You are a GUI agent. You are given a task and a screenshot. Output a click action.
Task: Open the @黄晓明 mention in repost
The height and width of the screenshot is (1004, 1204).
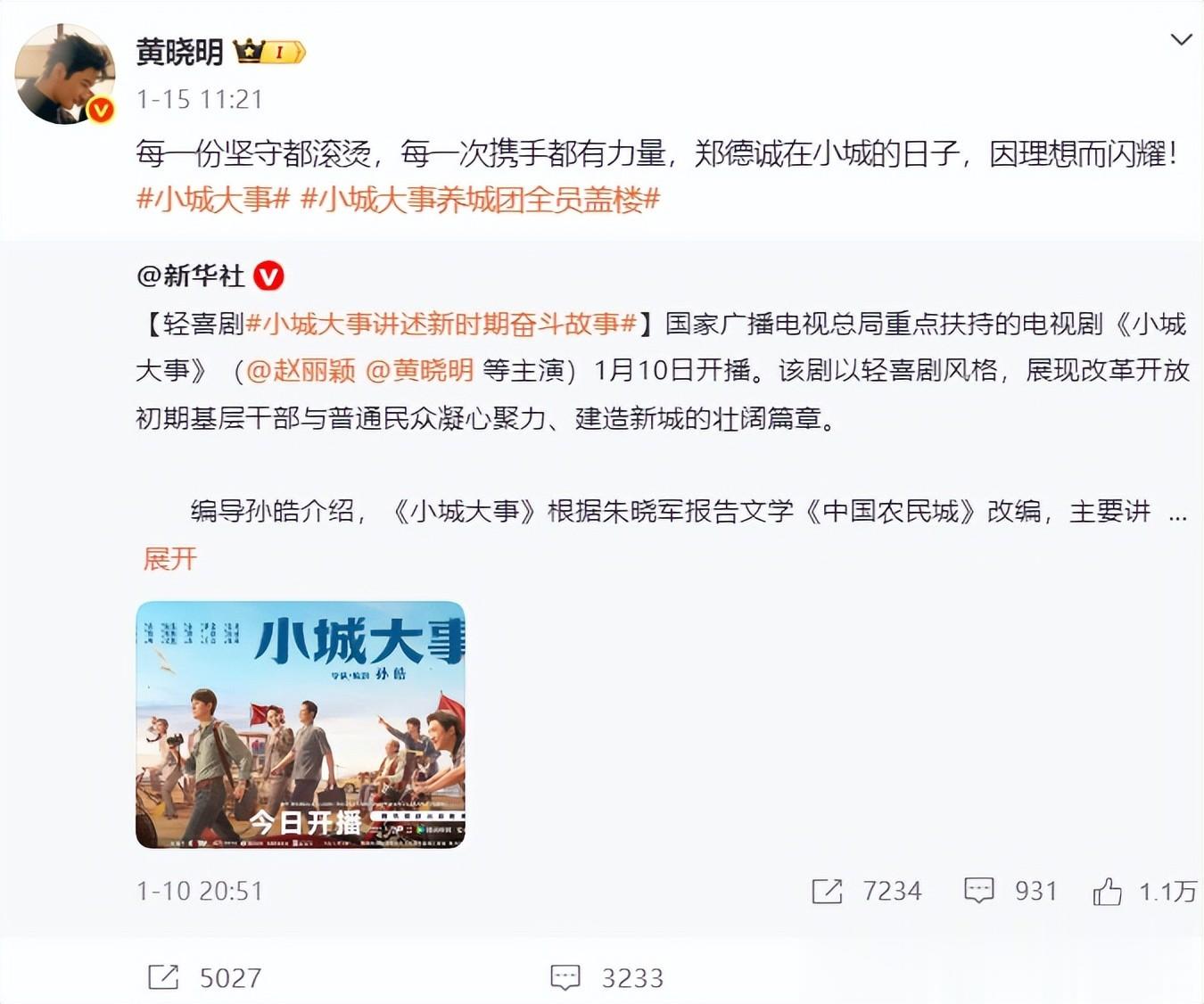420,370
